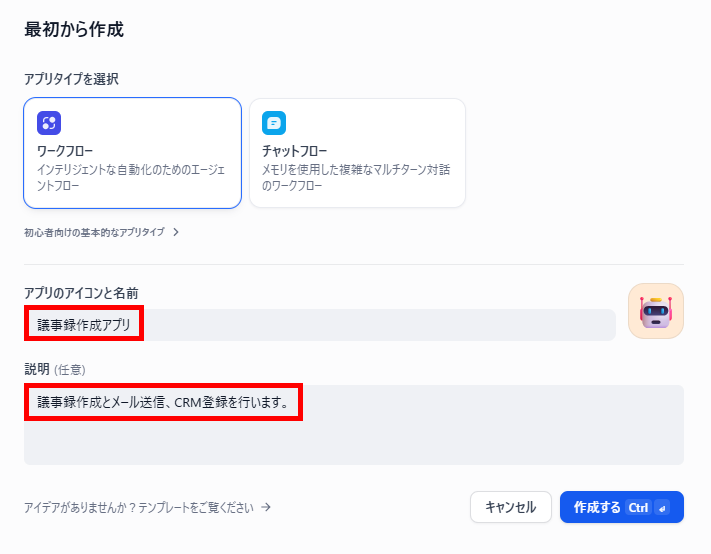Viewport: 711px width, 554px height.
Task: Focus the app name field containing 議事録作成アプリ
Action: [320, 325]
